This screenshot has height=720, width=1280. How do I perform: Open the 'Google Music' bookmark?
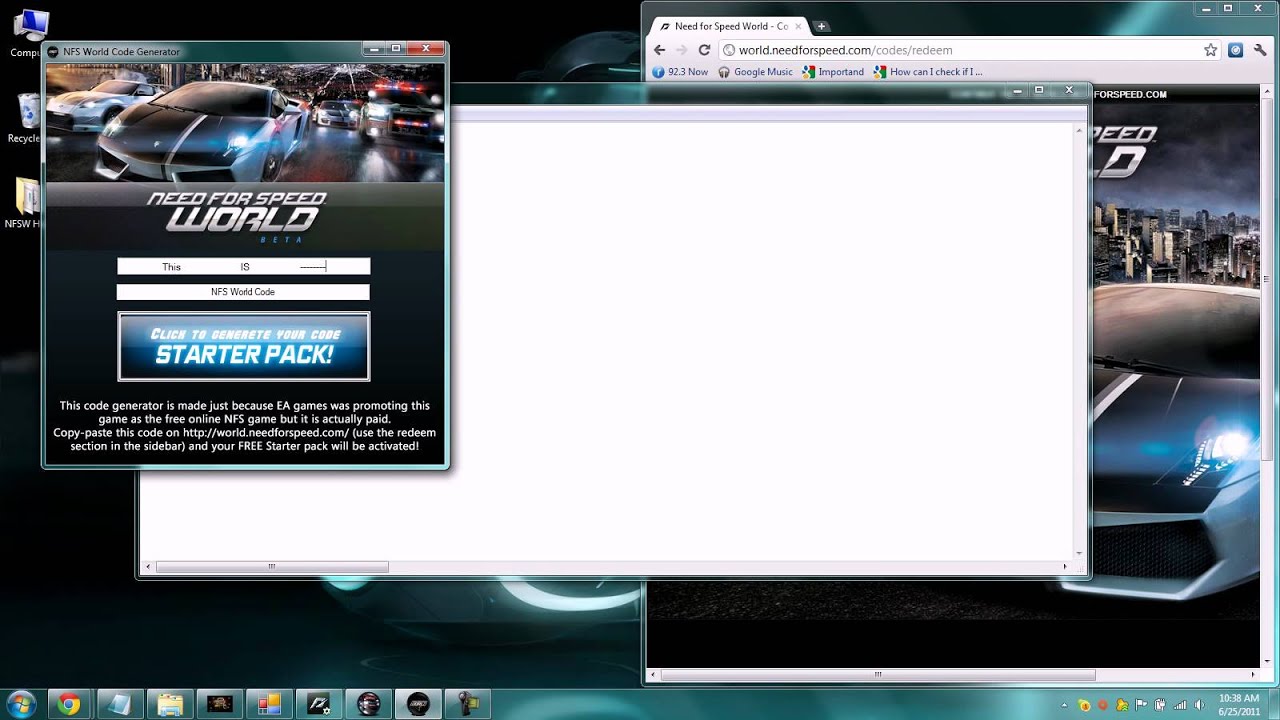click(x=755, y=72)
